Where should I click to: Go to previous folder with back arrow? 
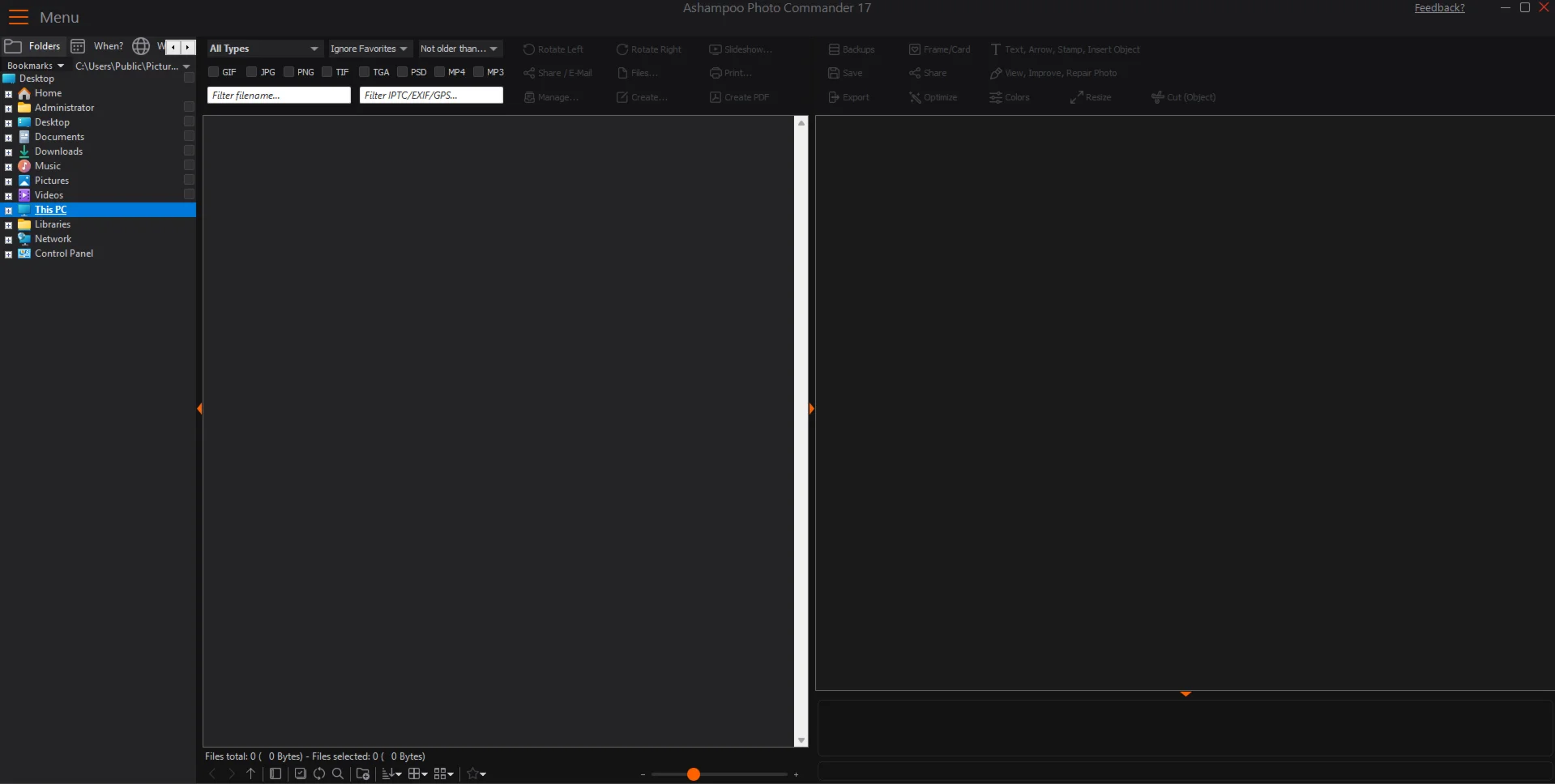tap(212, 773)
